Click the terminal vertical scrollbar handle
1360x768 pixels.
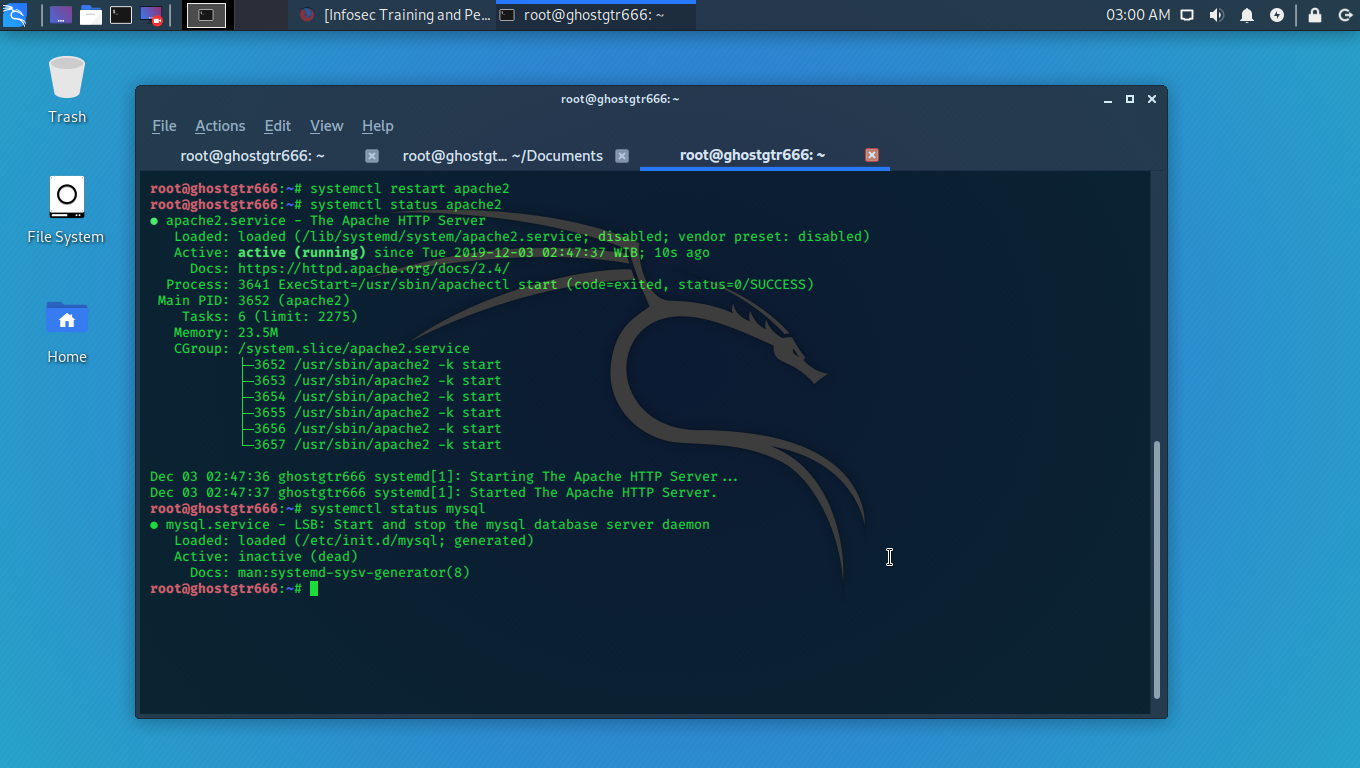(x=1157, y=569)
